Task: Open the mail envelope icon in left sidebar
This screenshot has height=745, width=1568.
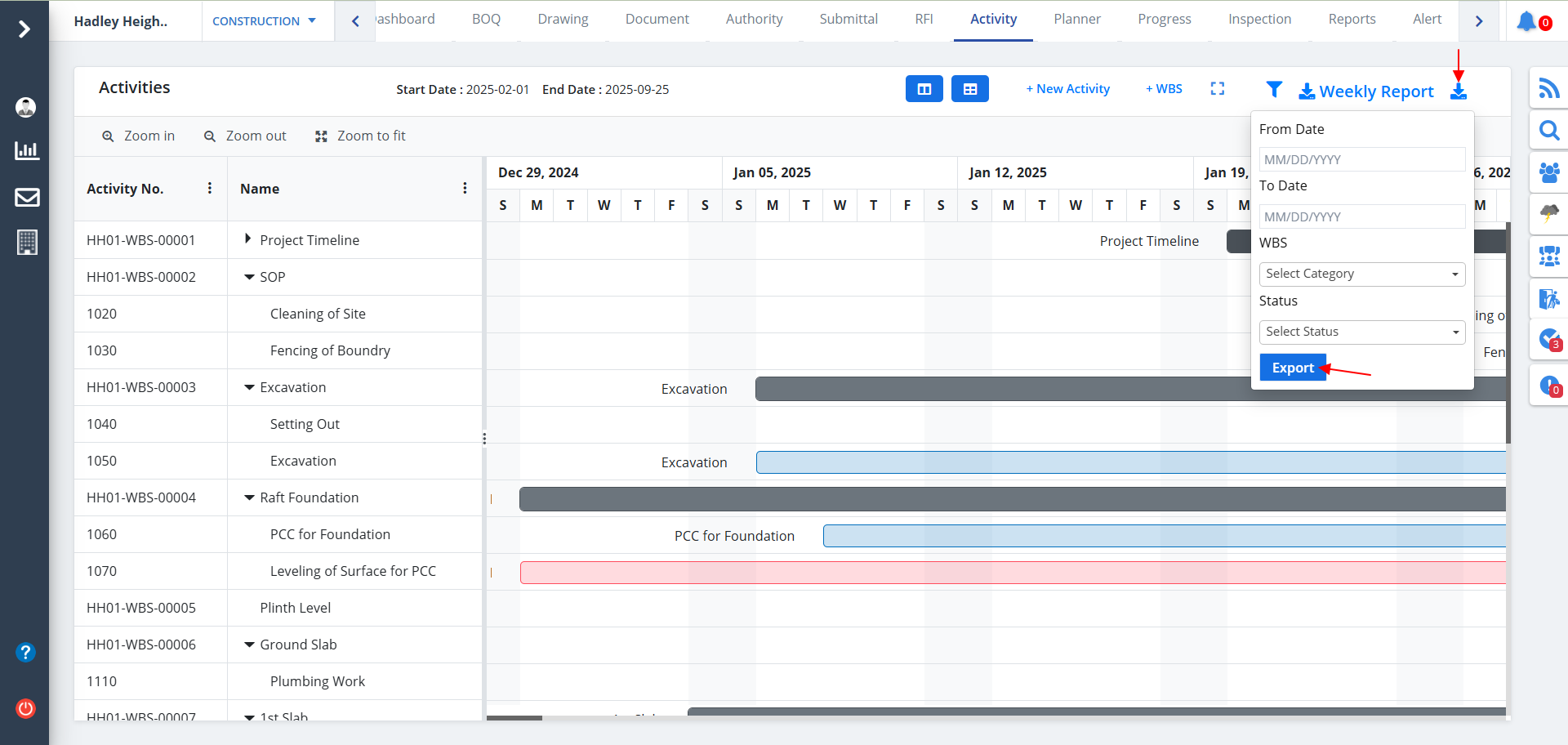Action: tap(27, 197)
